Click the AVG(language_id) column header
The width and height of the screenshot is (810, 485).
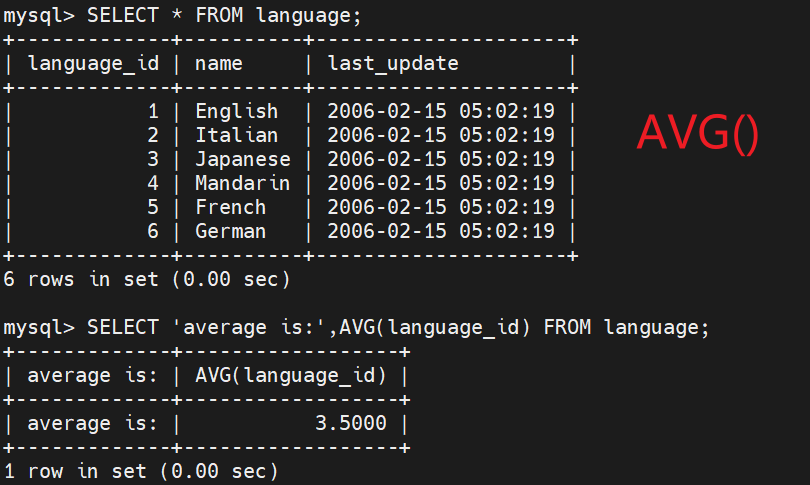click(x=291, y=376)
